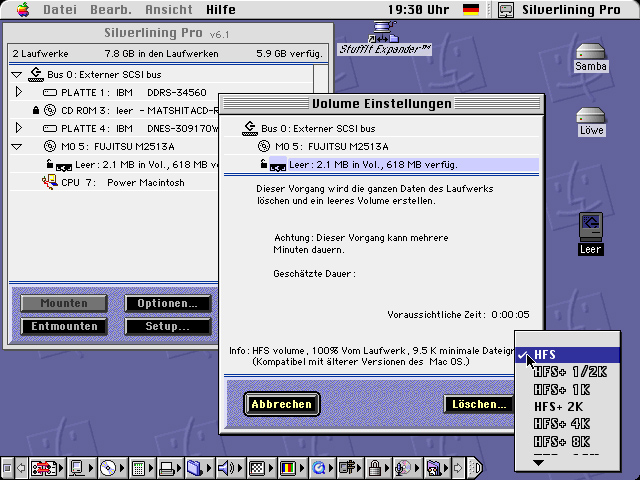Choose HFS+ 4K format option
The image size is (640, 480).
pos(567,424)
